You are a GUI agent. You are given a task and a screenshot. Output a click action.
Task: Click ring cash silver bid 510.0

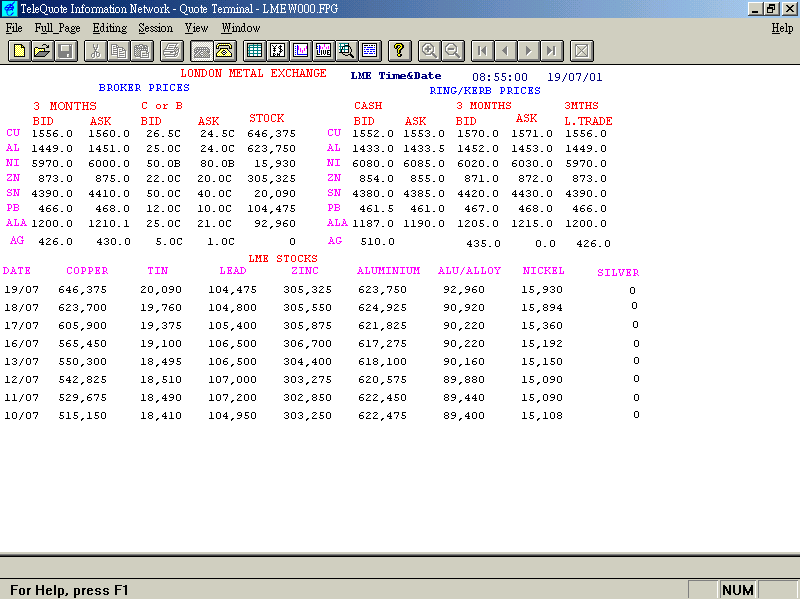tap(378, 242)
